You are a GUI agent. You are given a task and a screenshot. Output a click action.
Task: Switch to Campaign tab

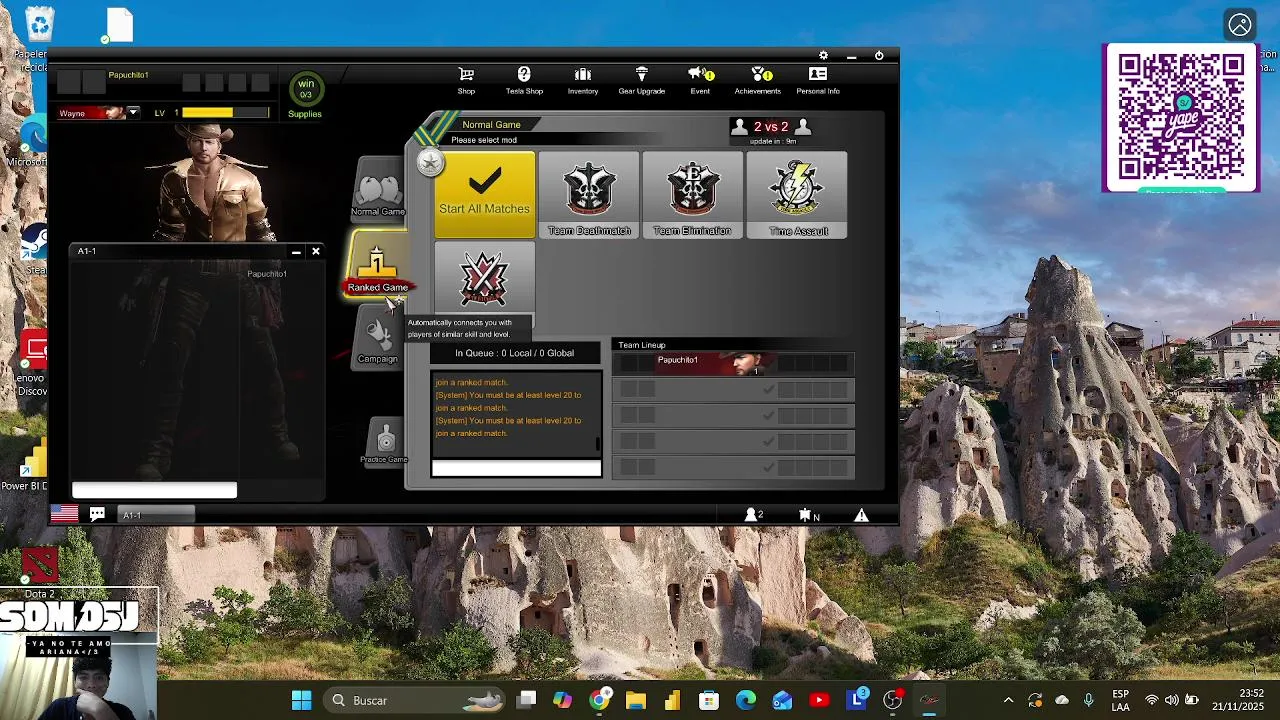click(378, 338)
